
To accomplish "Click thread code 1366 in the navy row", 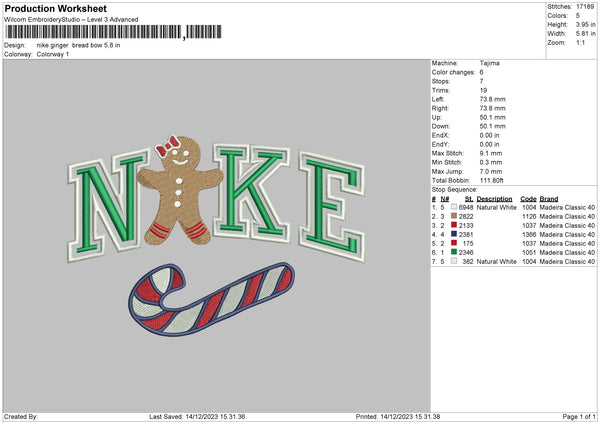I will pyautogui.click(x=529, y=235).
